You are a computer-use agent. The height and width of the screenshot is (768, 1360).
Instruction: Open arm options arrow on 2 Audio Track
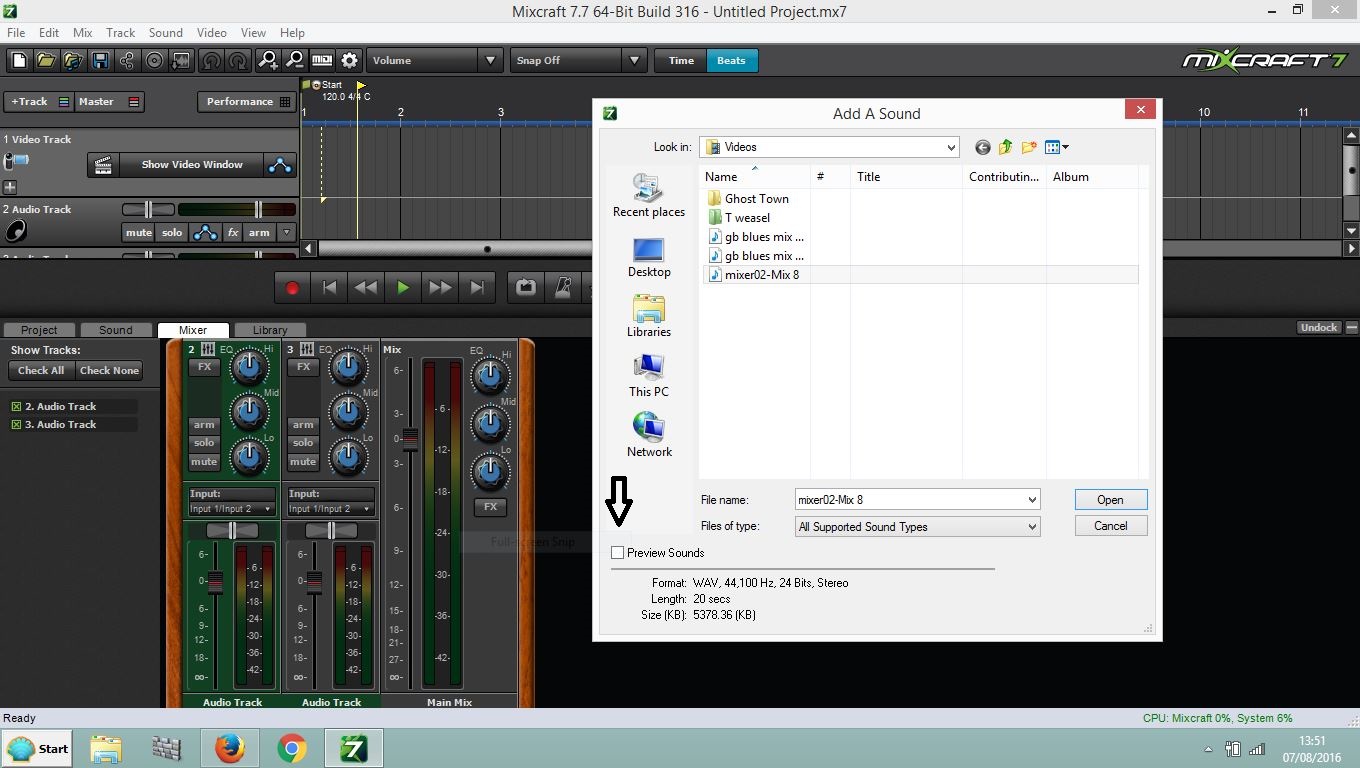pyautogui.click(x=287, y=233)
